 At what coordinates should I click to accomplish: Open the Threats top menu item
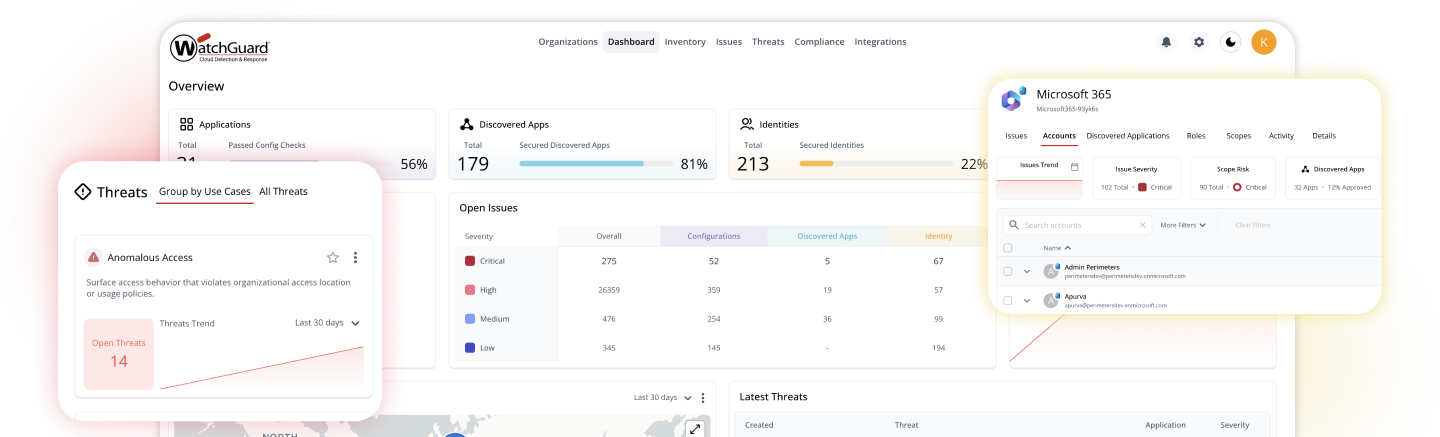[x=768, y=42]
